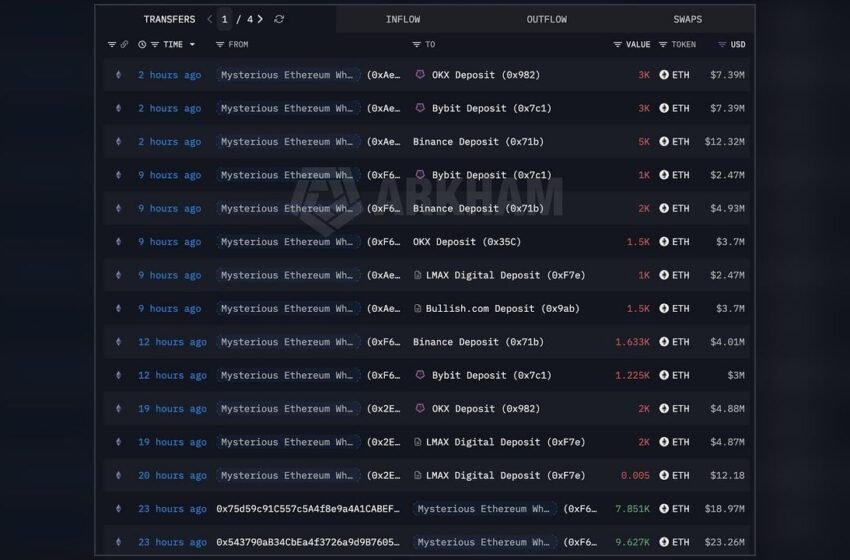Sort by the USD column header
The image size is (850, 560).
[x=738, y=44]
